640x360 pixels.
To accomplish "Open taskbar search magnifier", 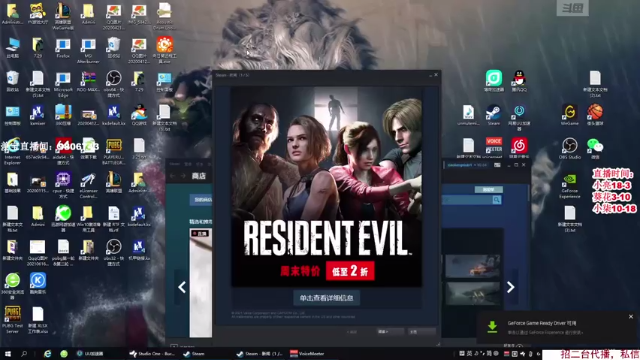I will [24, 353].
